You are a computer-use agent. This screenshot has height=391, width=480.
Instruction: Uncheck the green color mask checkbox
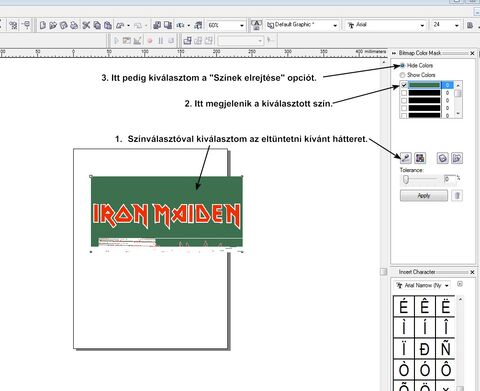click(404, 85)
